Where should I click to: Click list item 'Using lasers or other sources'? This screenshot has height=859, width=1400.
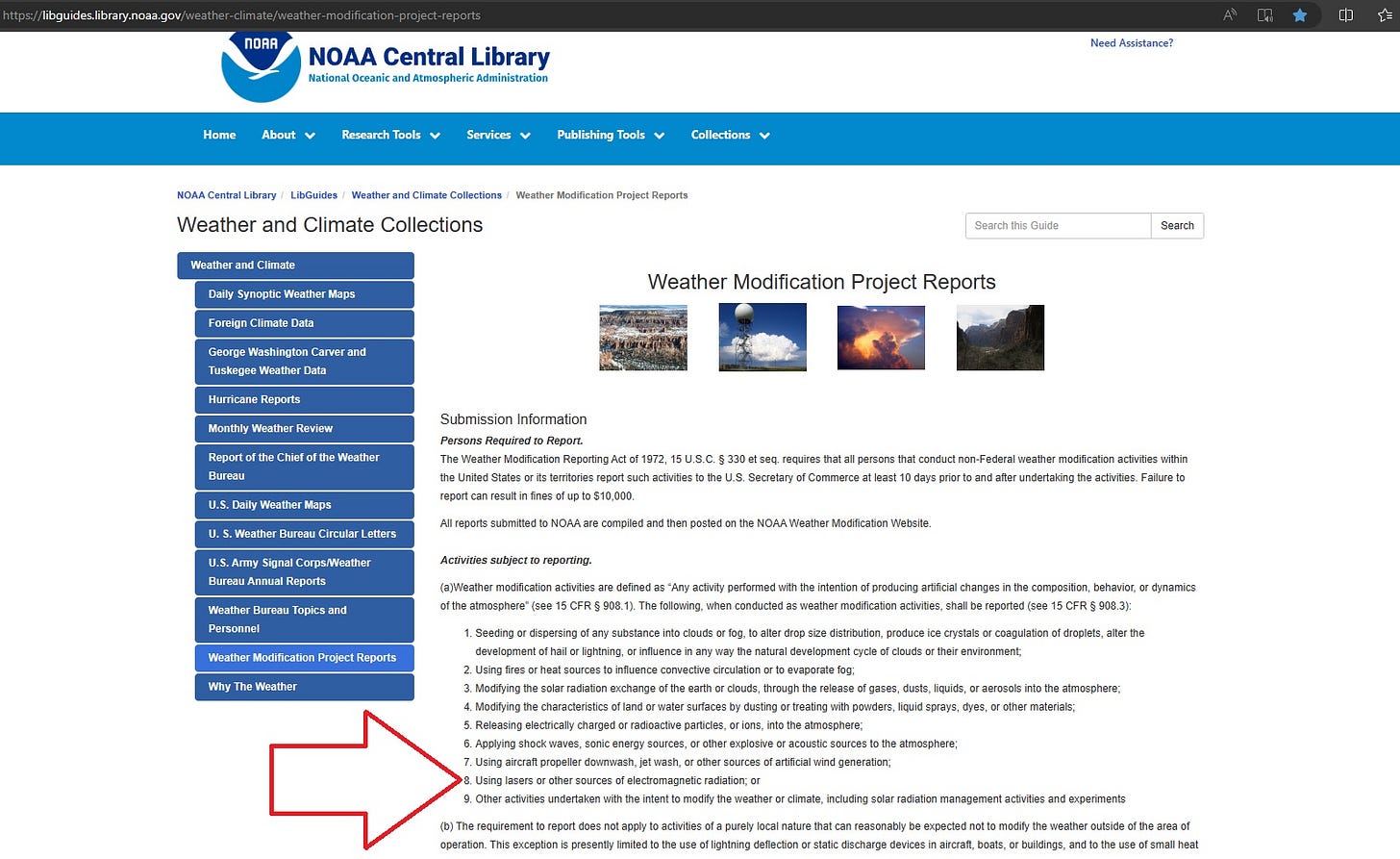click(x=617, y=780)
